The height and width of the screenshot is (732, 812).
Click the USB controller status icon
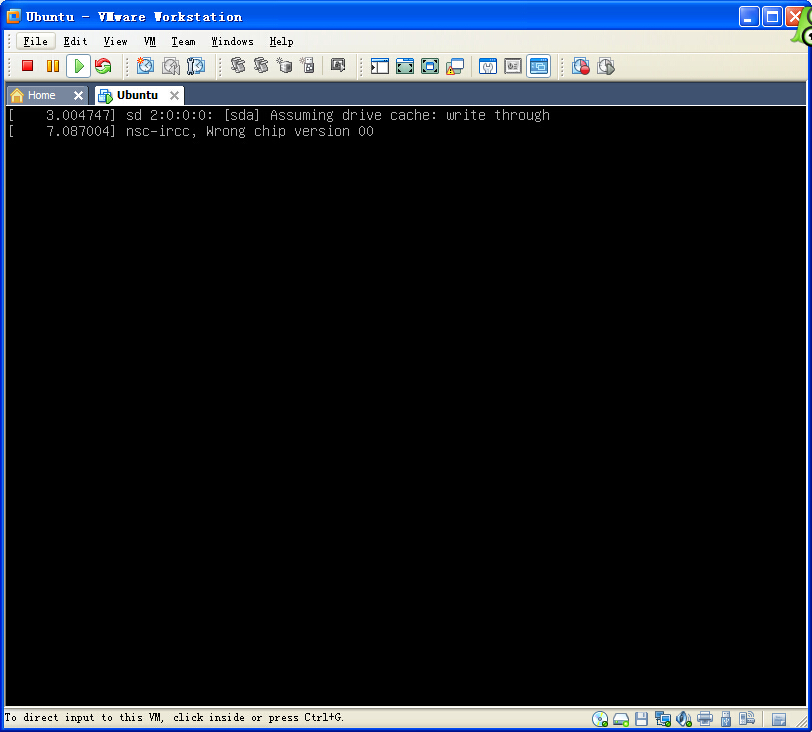coord(726,719)
